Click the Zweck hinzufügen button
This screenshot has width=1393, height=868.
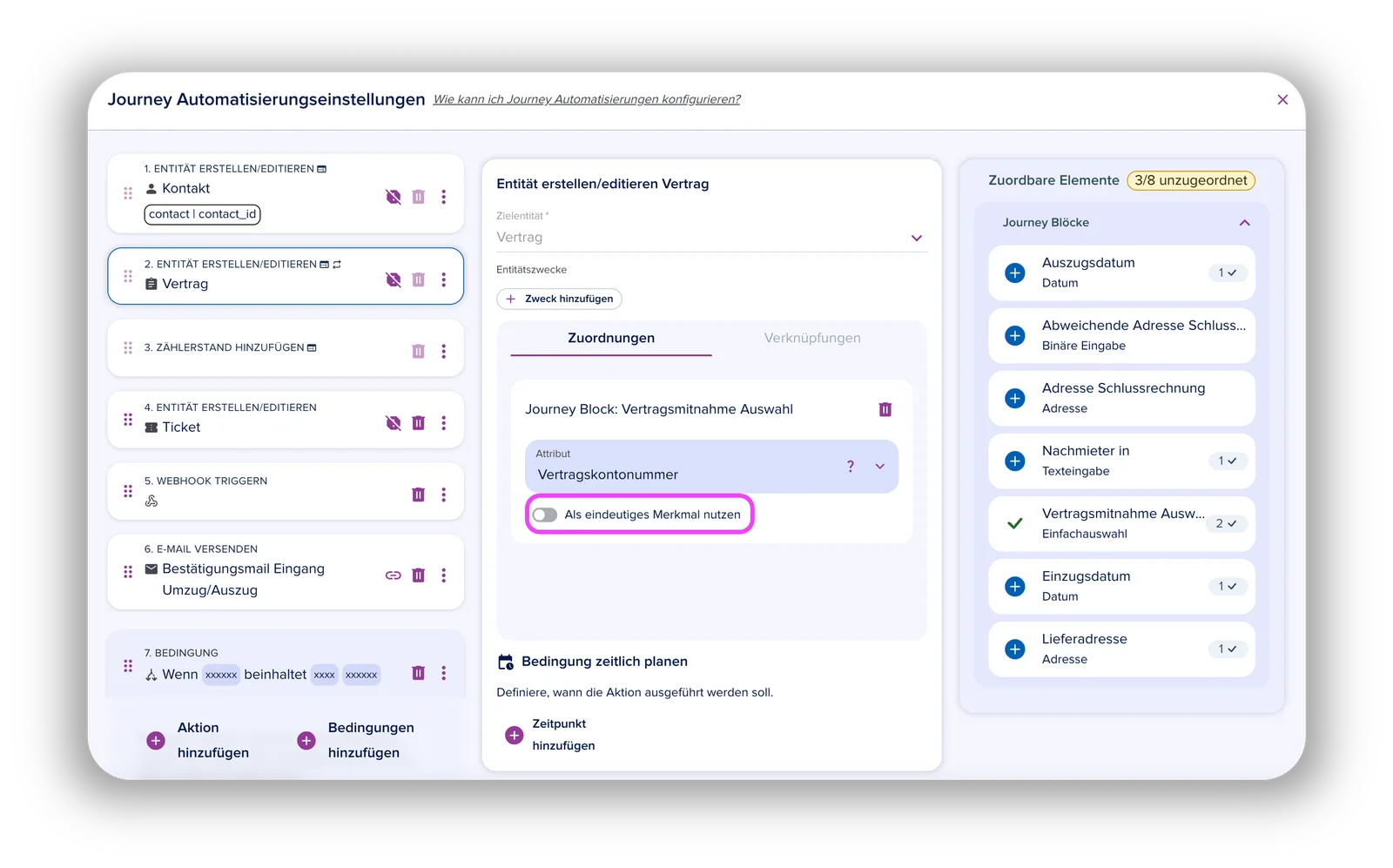coord(559,299)
